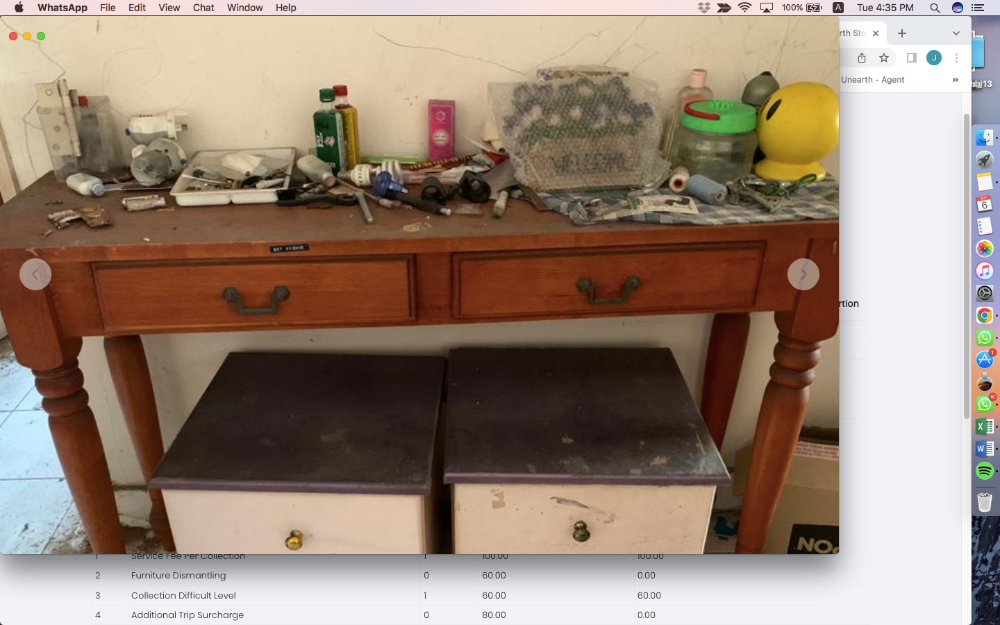Open the View menu
Viewport: 1000px width, 625px height.
coord(169,8)
